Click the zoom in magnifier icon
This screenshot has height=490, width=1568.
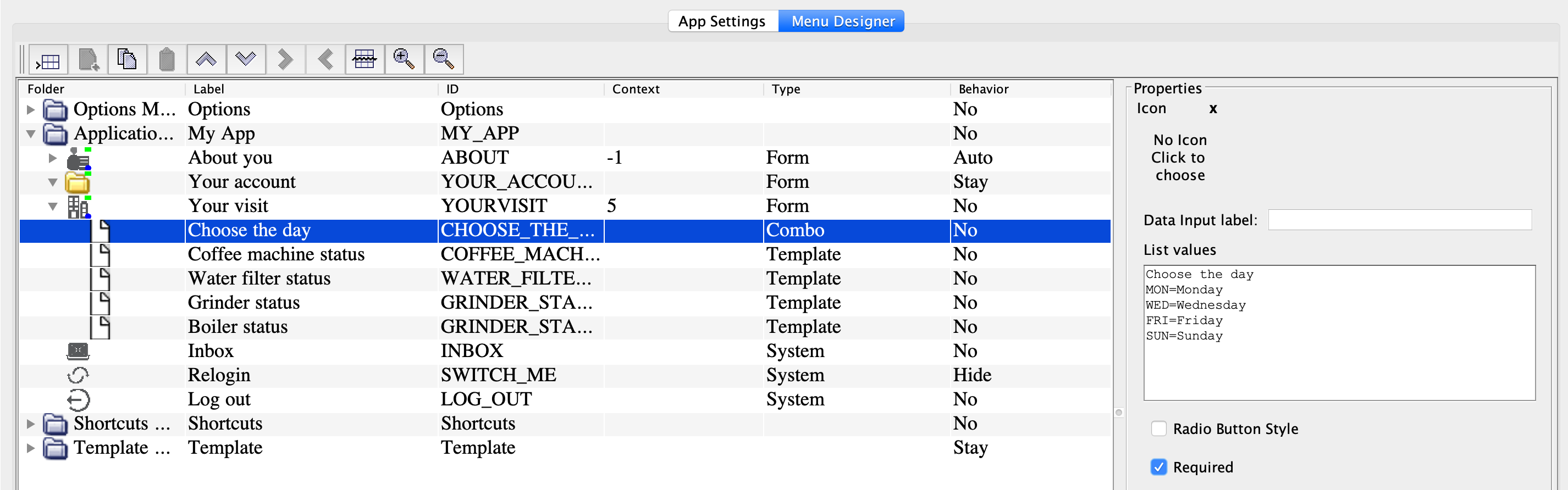[404, 59]
